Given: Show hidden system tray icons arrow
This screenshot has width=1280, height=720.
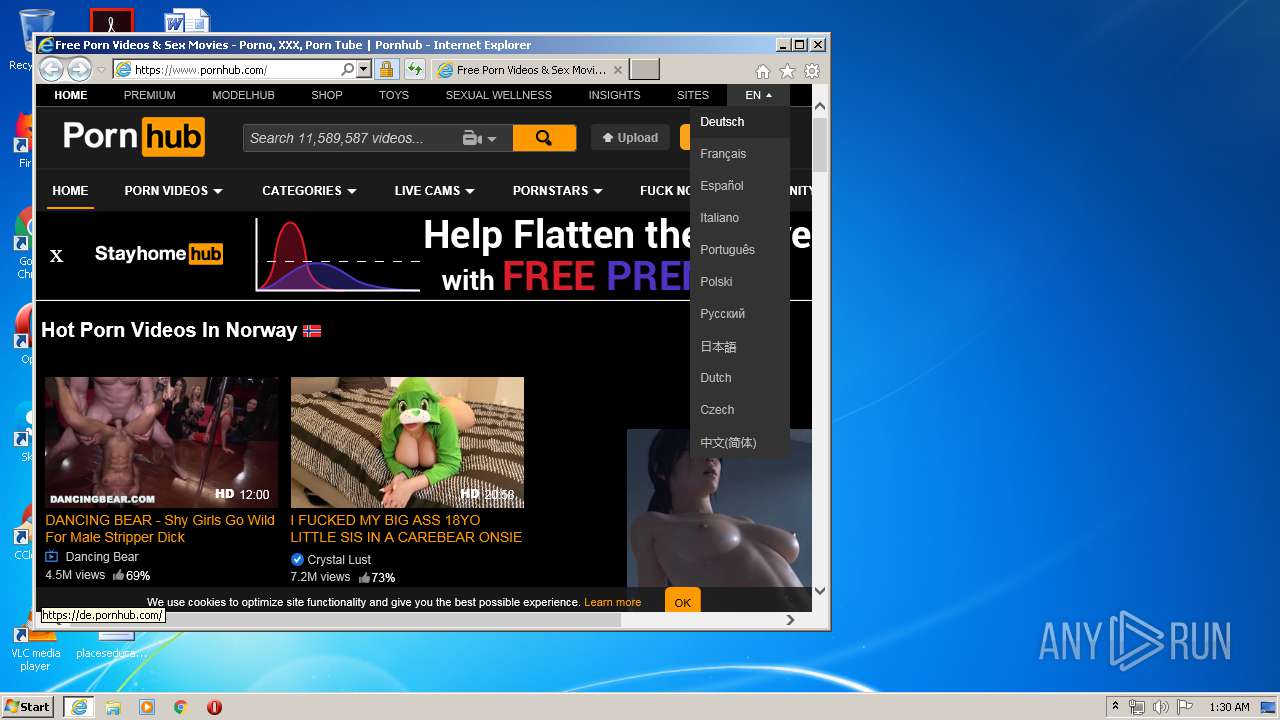Looking at the screenshot, I should tap(1115, 707).
